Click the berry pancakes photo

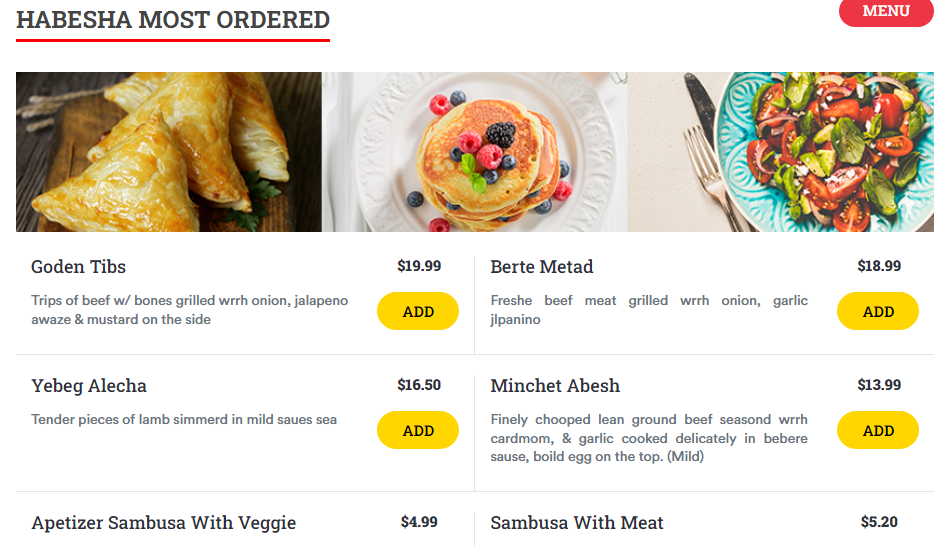pos(475,152)
